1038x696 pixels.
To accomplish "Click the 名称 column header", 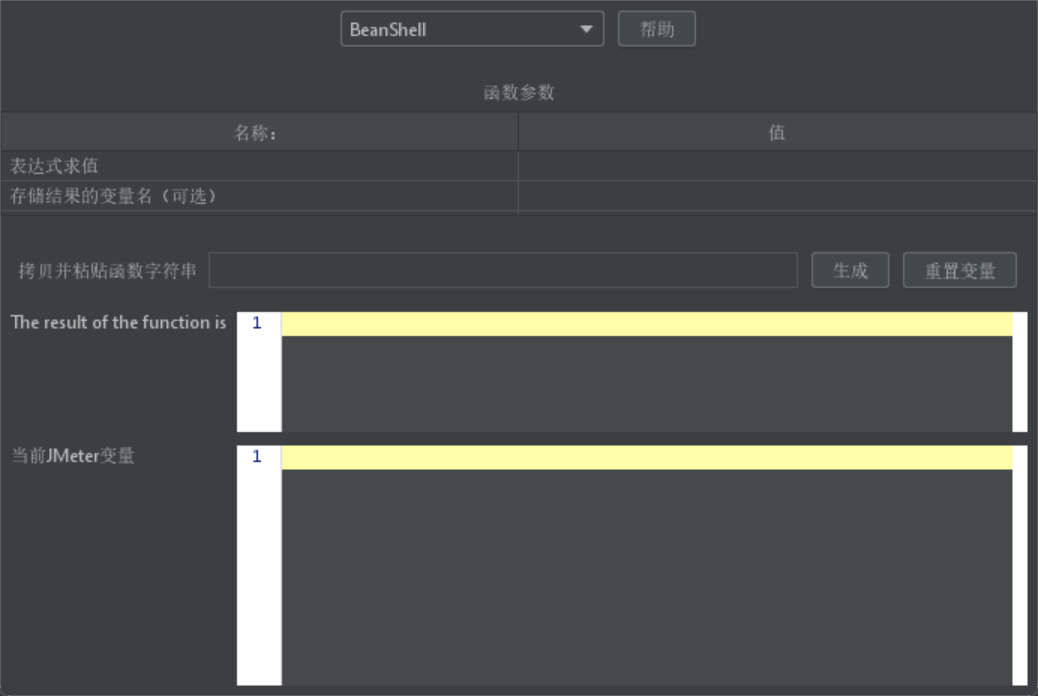I will click(x=258, y=133).
